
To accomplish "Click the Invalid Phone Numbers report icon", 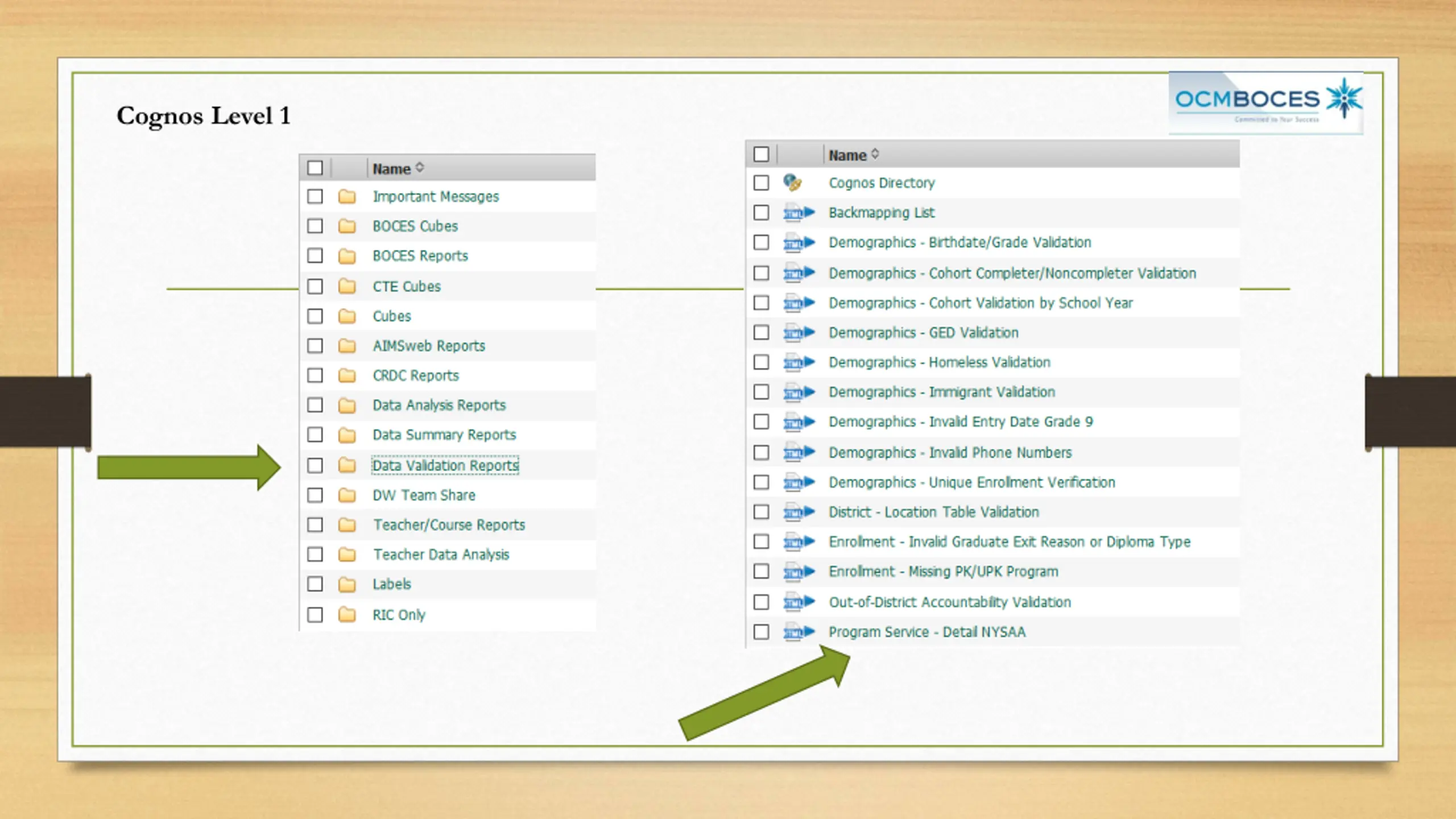I will (799, 453).
